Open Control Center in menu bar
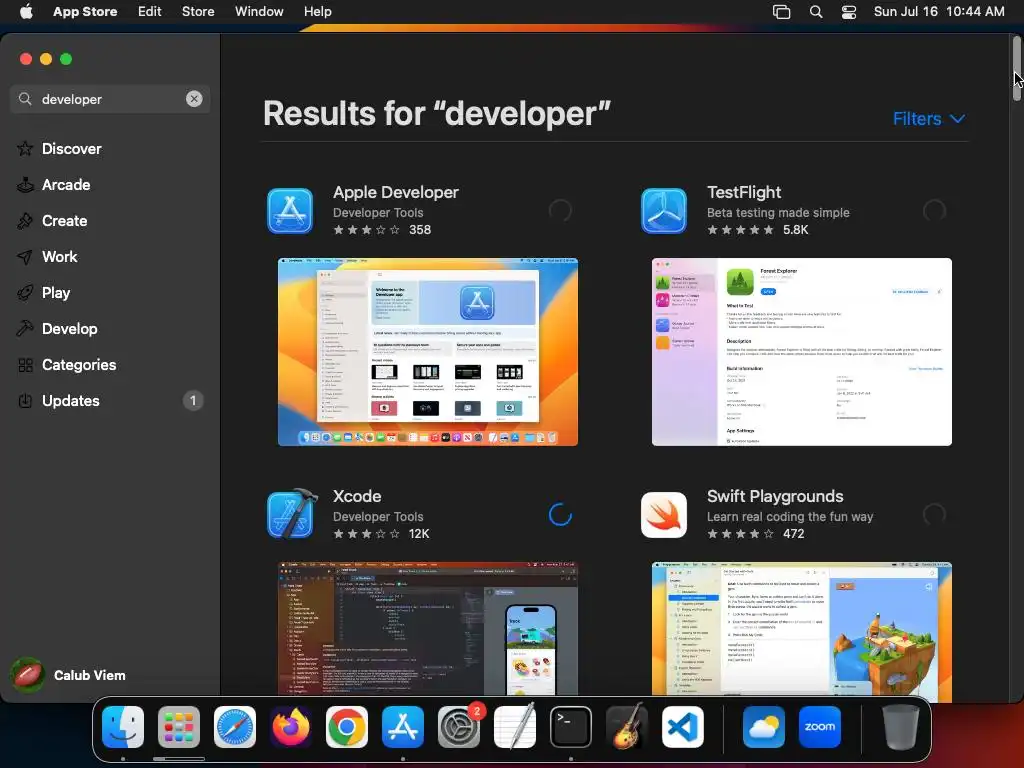This screenshot has width=1024, height=768. [x=848, y=11]
